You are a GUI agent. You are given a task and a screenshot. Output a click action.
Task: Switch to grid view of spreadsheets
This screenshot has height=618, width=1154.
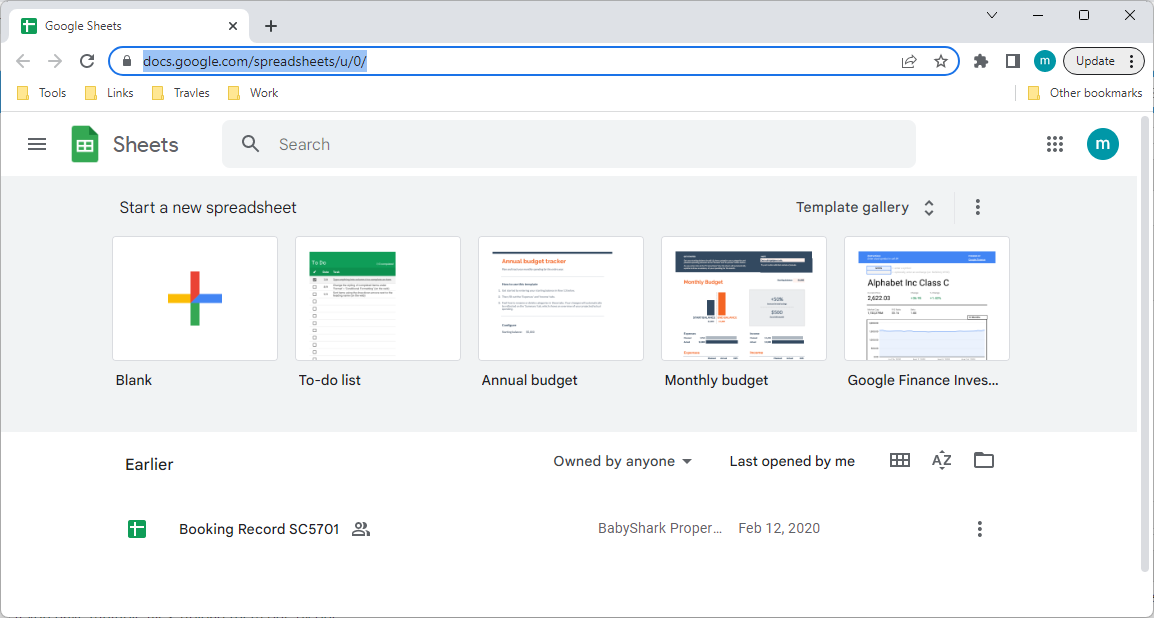[x=900, y=460]
